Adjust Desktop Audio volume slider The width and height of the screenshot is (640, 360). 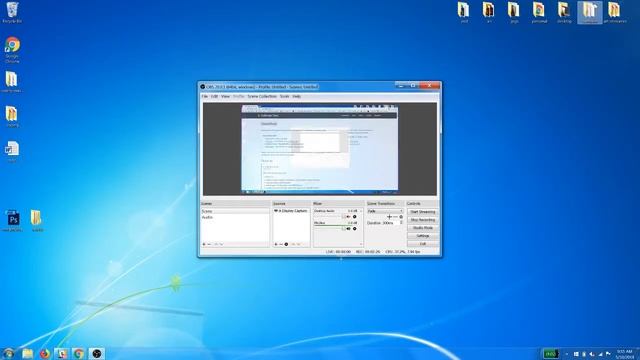329,217
